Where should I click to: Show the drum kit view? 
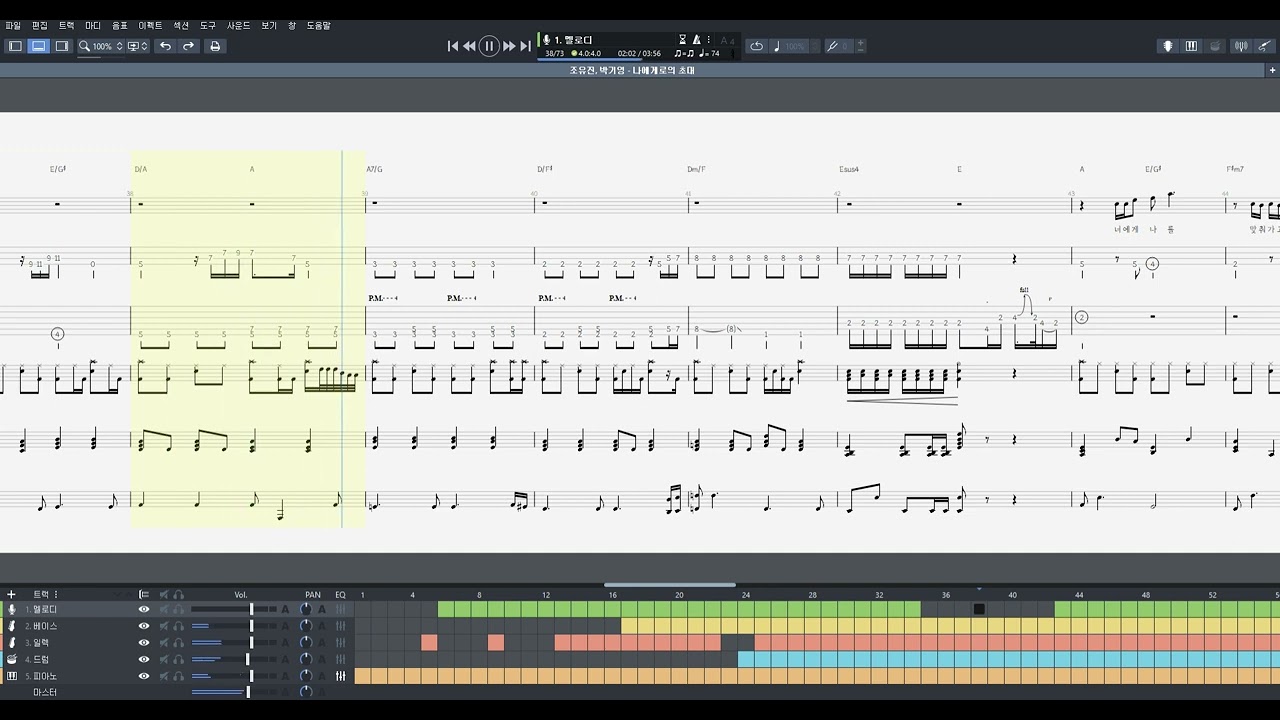coord(1215,46)
